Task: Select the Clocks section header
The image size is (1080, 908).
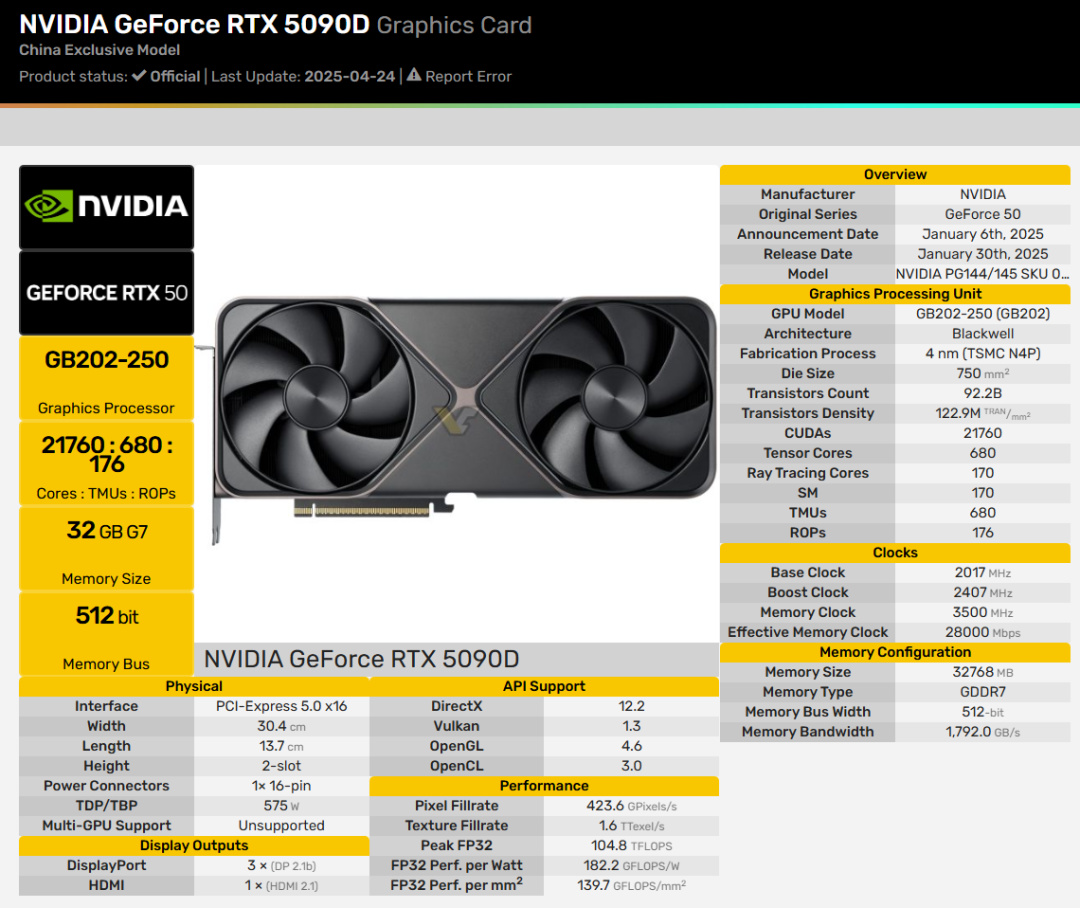Action: tap(895, 553)
